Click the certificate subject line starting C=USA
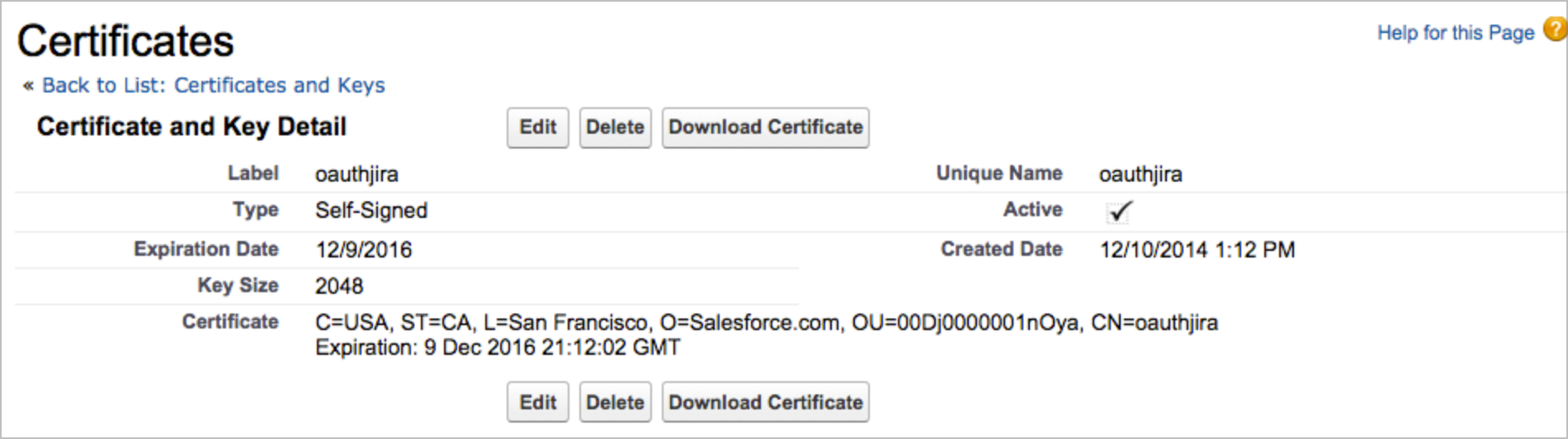The width and height of the screenshot is (1568, 439). point(766,323)
